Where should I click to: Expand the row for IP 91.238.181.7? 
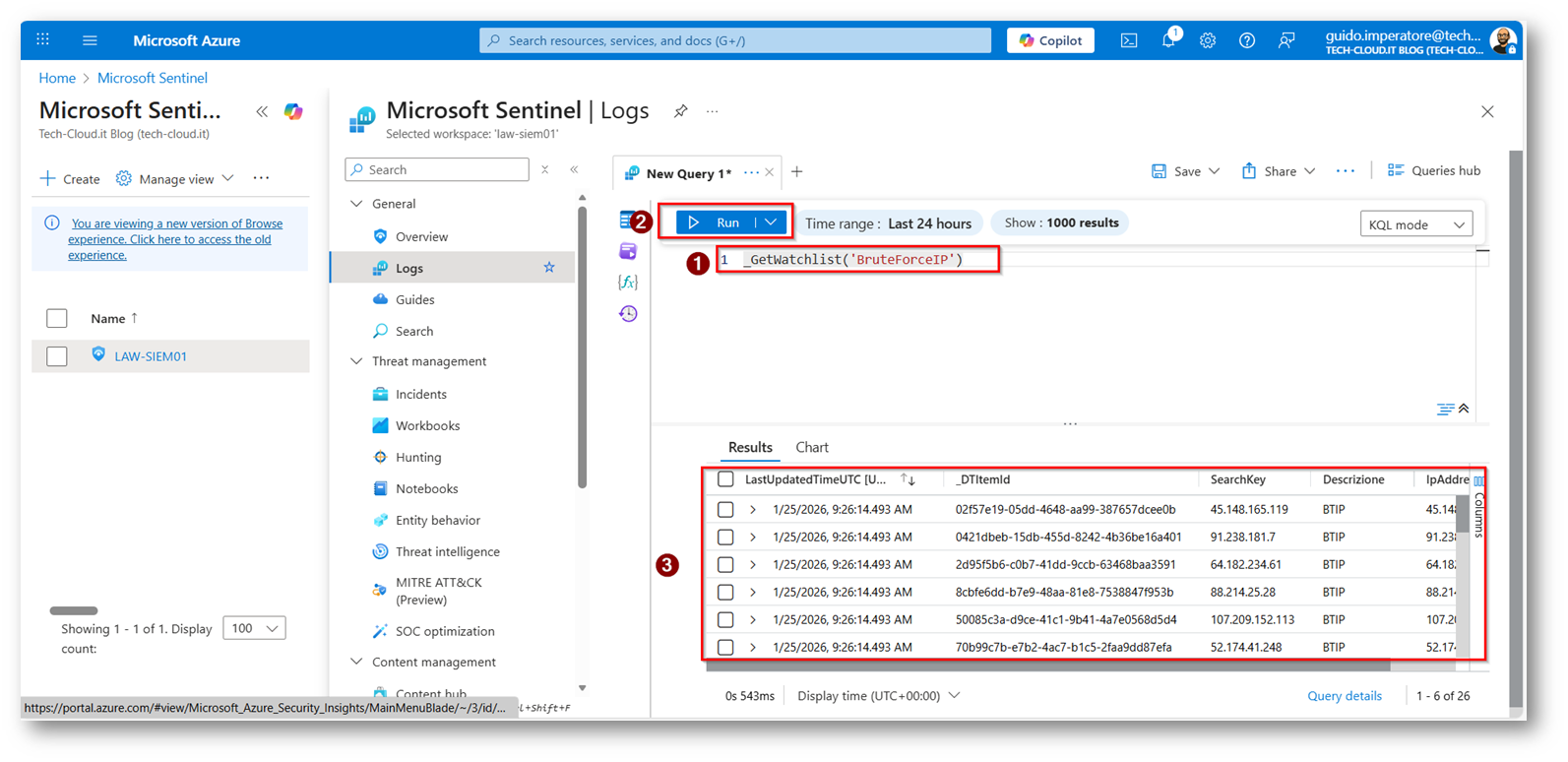tap(753, 538)
